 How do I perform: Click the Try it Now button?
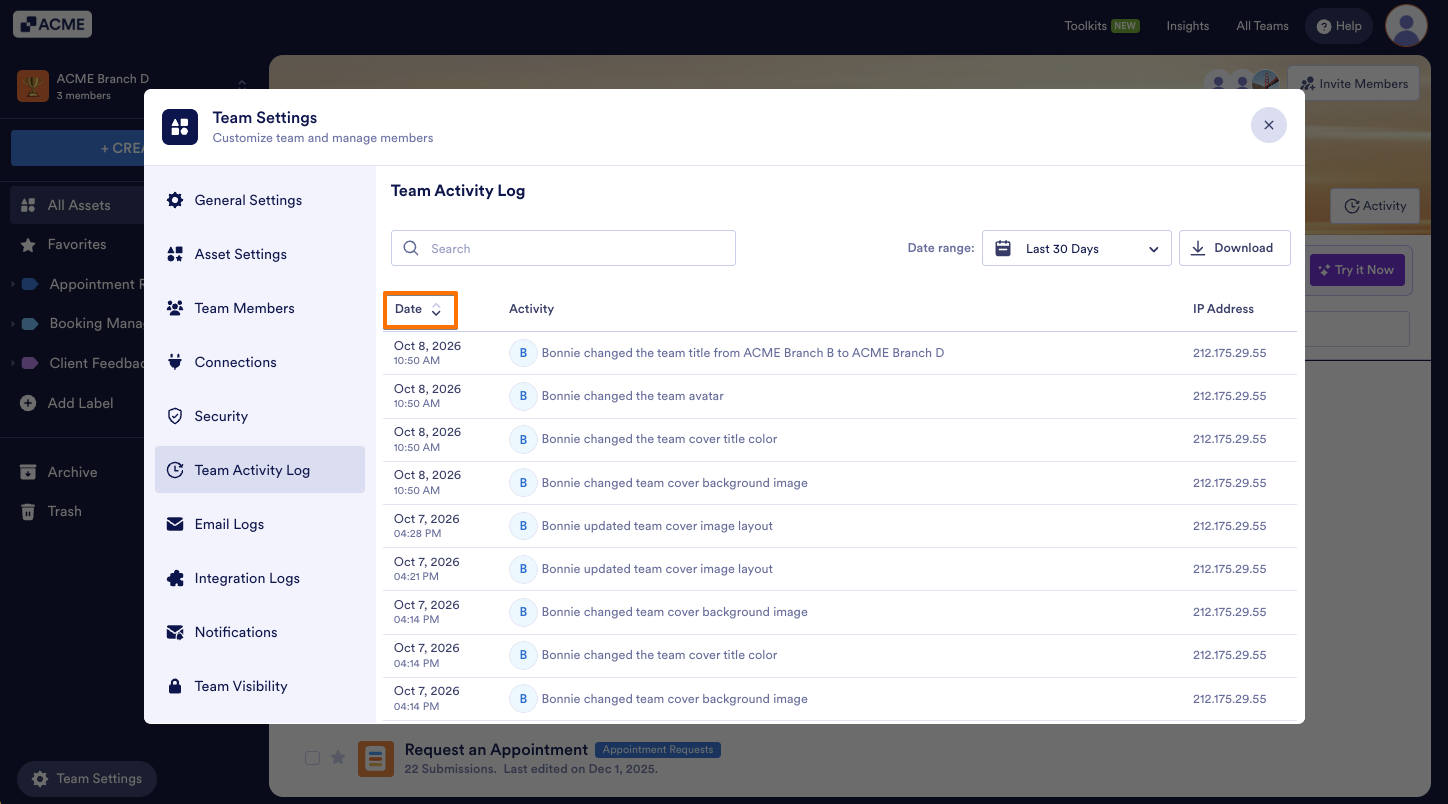coord(1357,270)
